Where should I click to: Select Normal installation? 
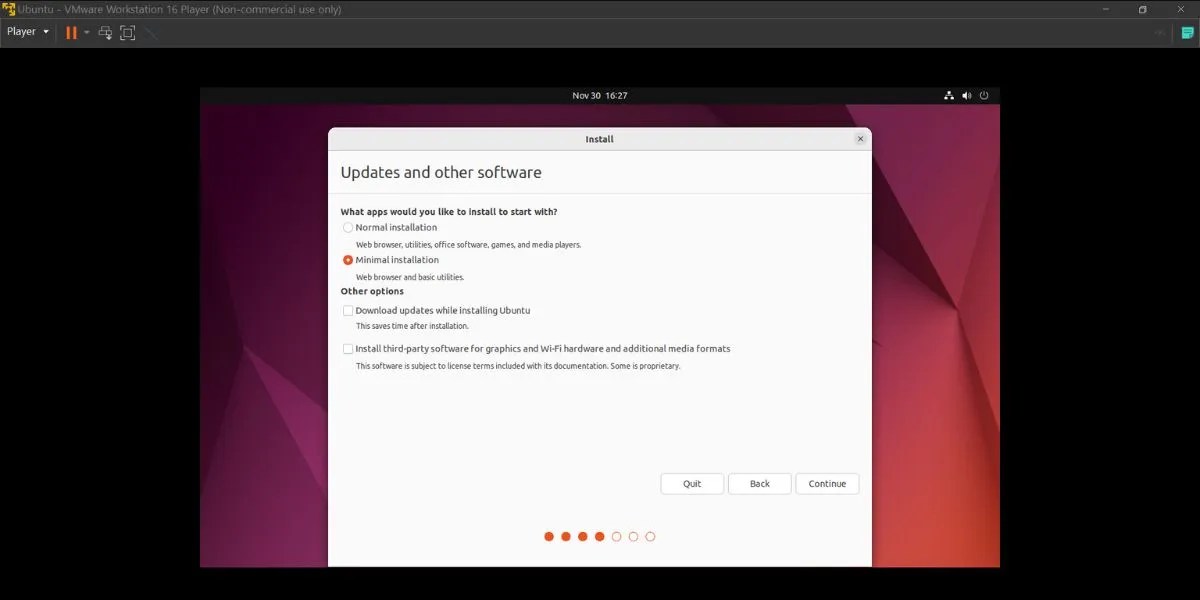pyautogui.click(x=347, y=227)
